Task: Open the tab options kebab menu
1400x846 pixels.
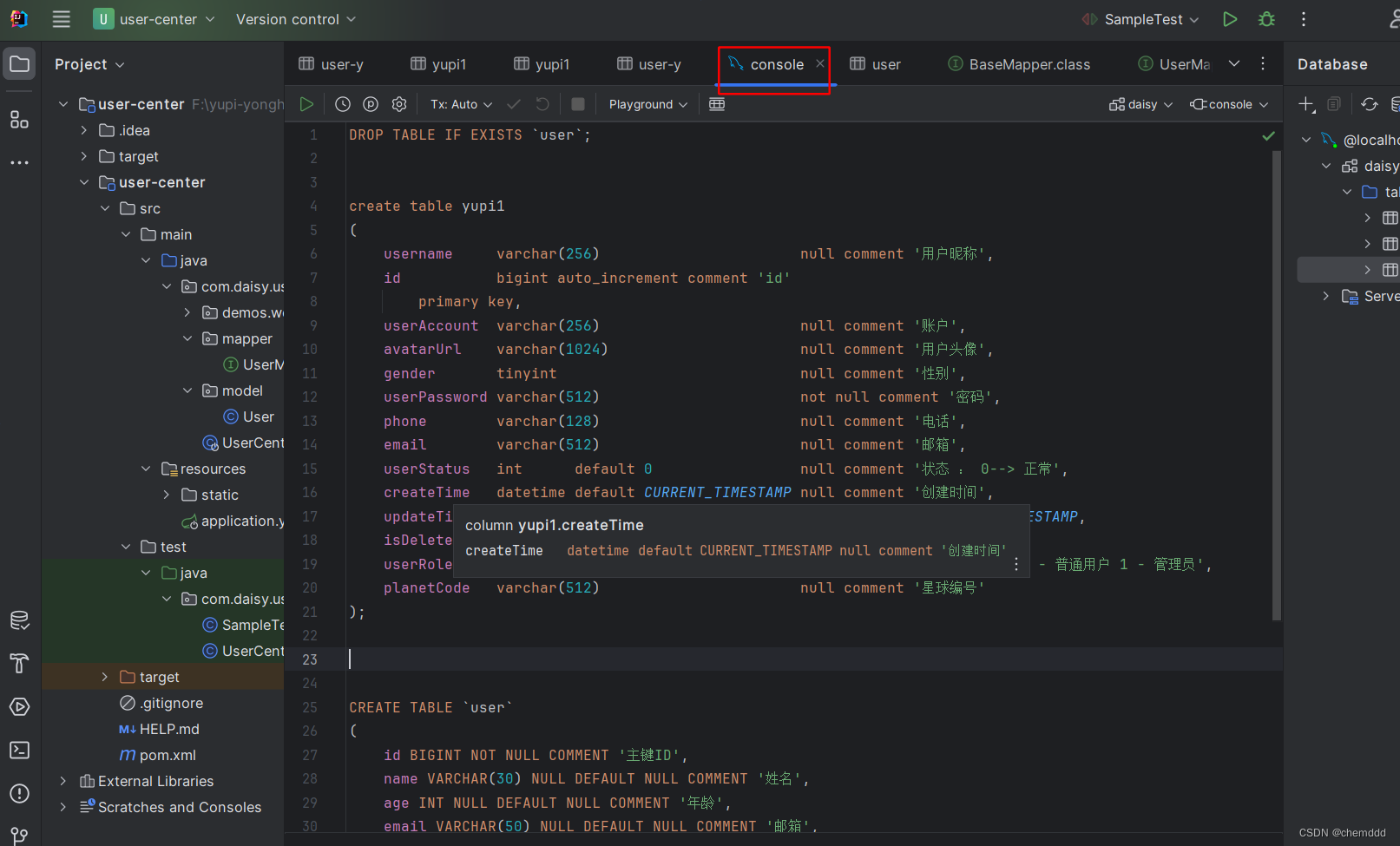Action: tap(1263, 63)
